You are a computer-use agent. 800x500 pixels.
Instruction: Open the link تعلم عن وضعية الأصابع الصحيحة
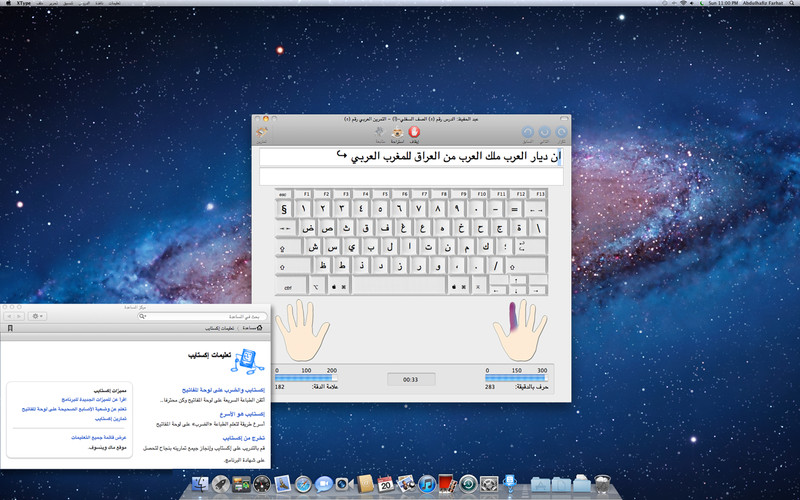74,409
